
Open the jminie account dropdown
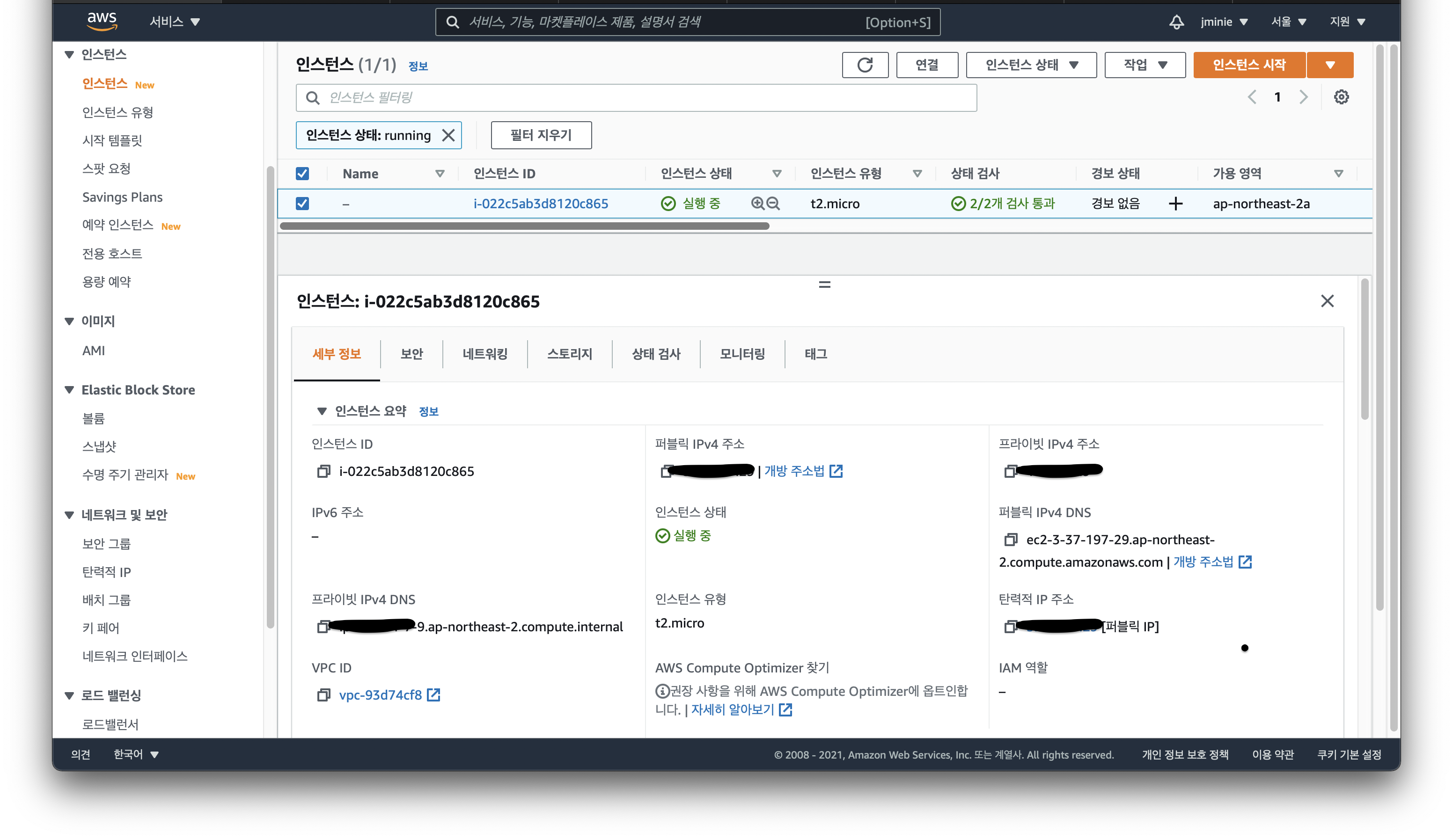point(1224,22)
